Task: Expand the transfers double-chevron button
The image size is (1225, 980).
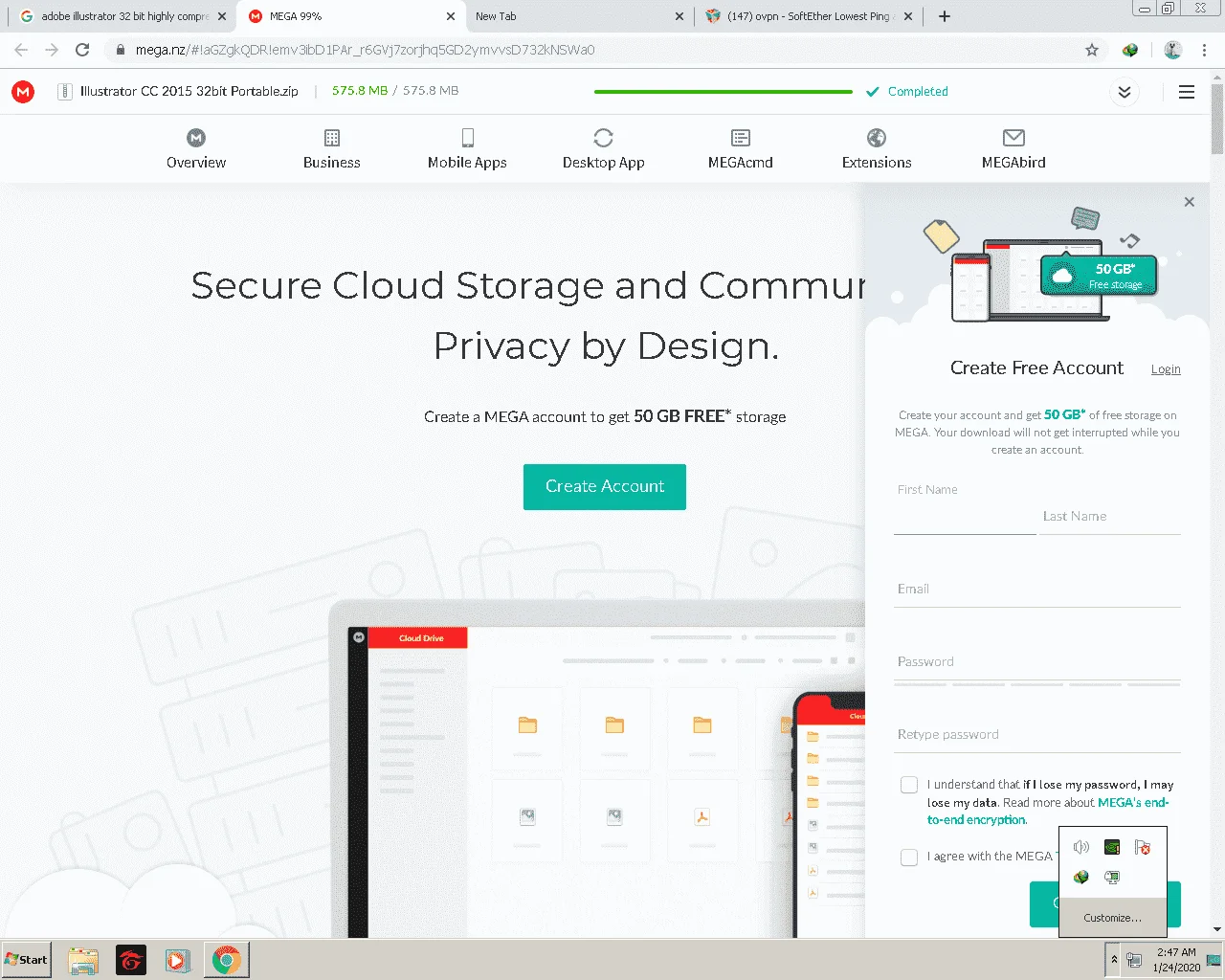Action: 1125,92
